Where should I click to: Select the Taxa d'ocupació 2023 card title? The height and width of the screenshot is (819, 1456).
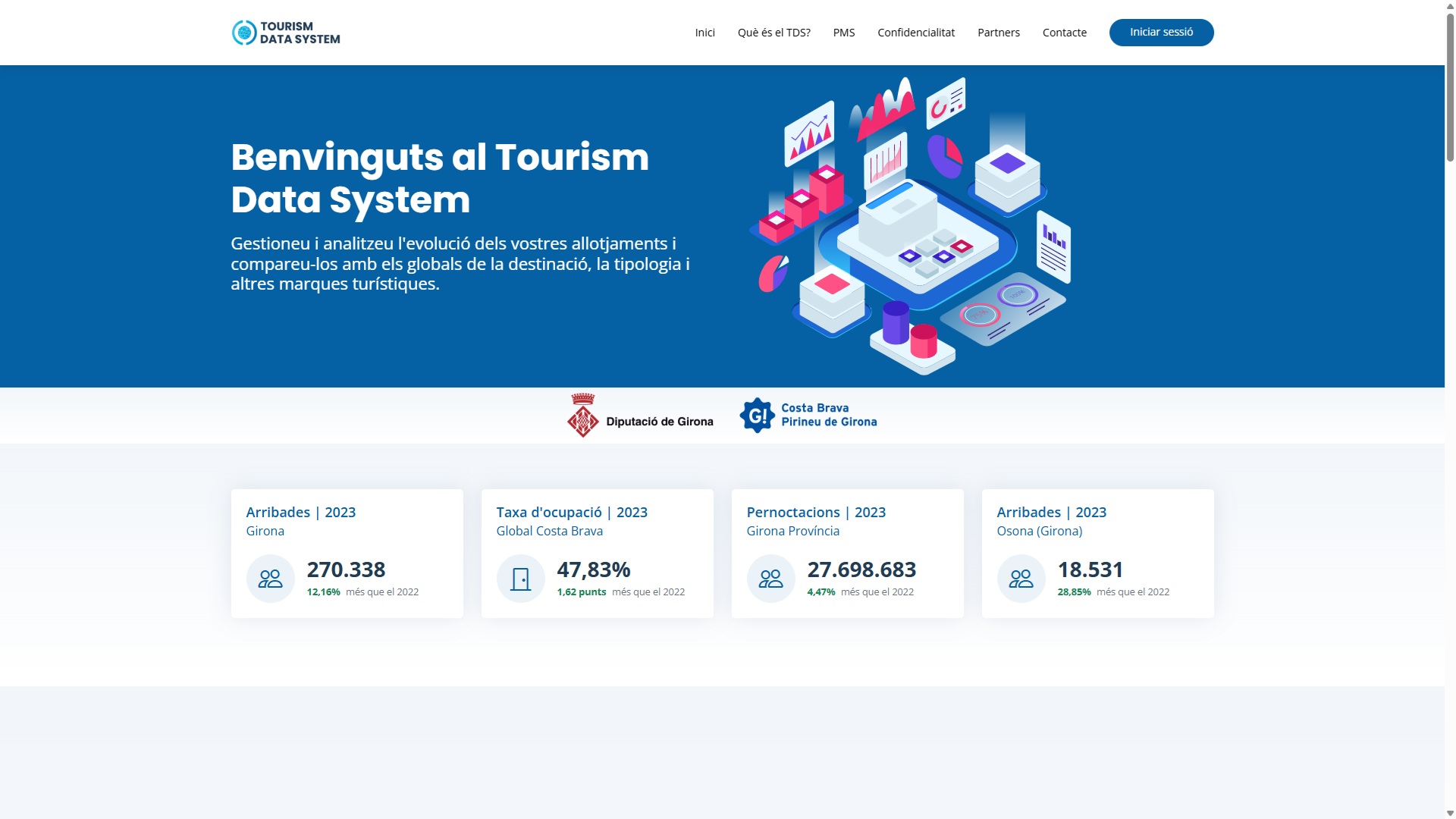(x=571, y=513)
